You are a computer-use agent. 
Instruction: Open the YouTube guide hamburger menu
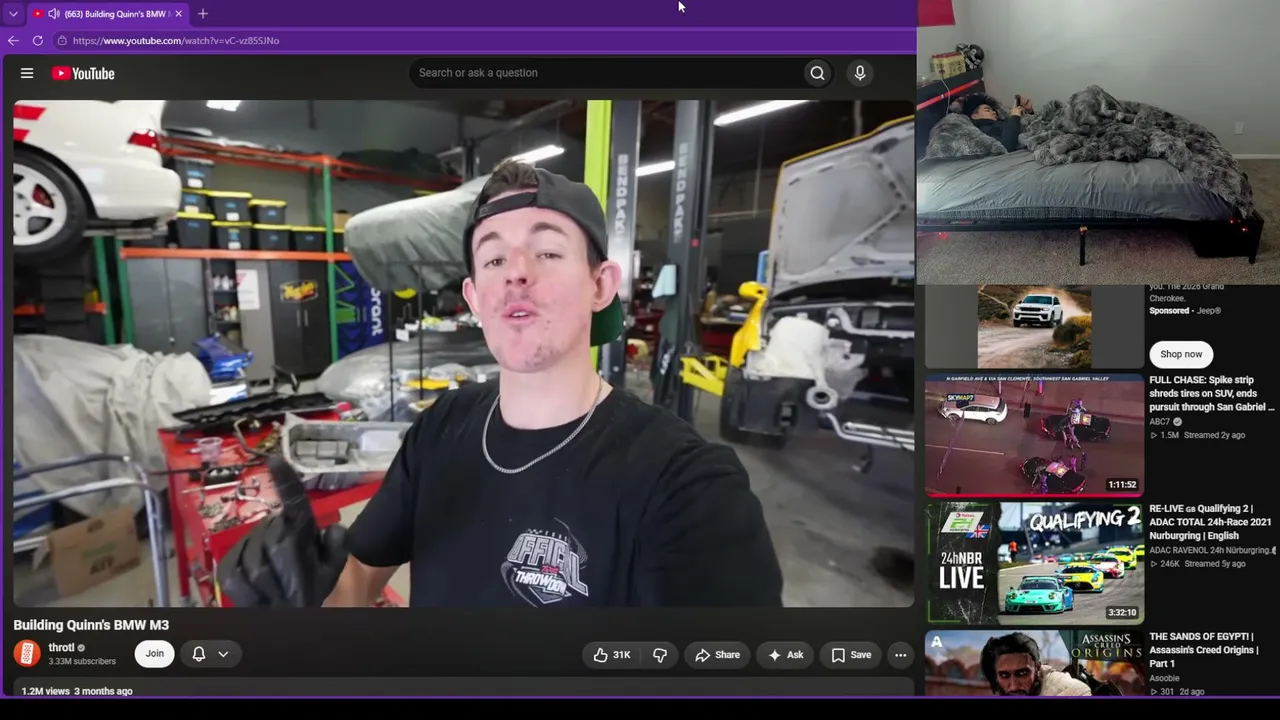point(27,73)
